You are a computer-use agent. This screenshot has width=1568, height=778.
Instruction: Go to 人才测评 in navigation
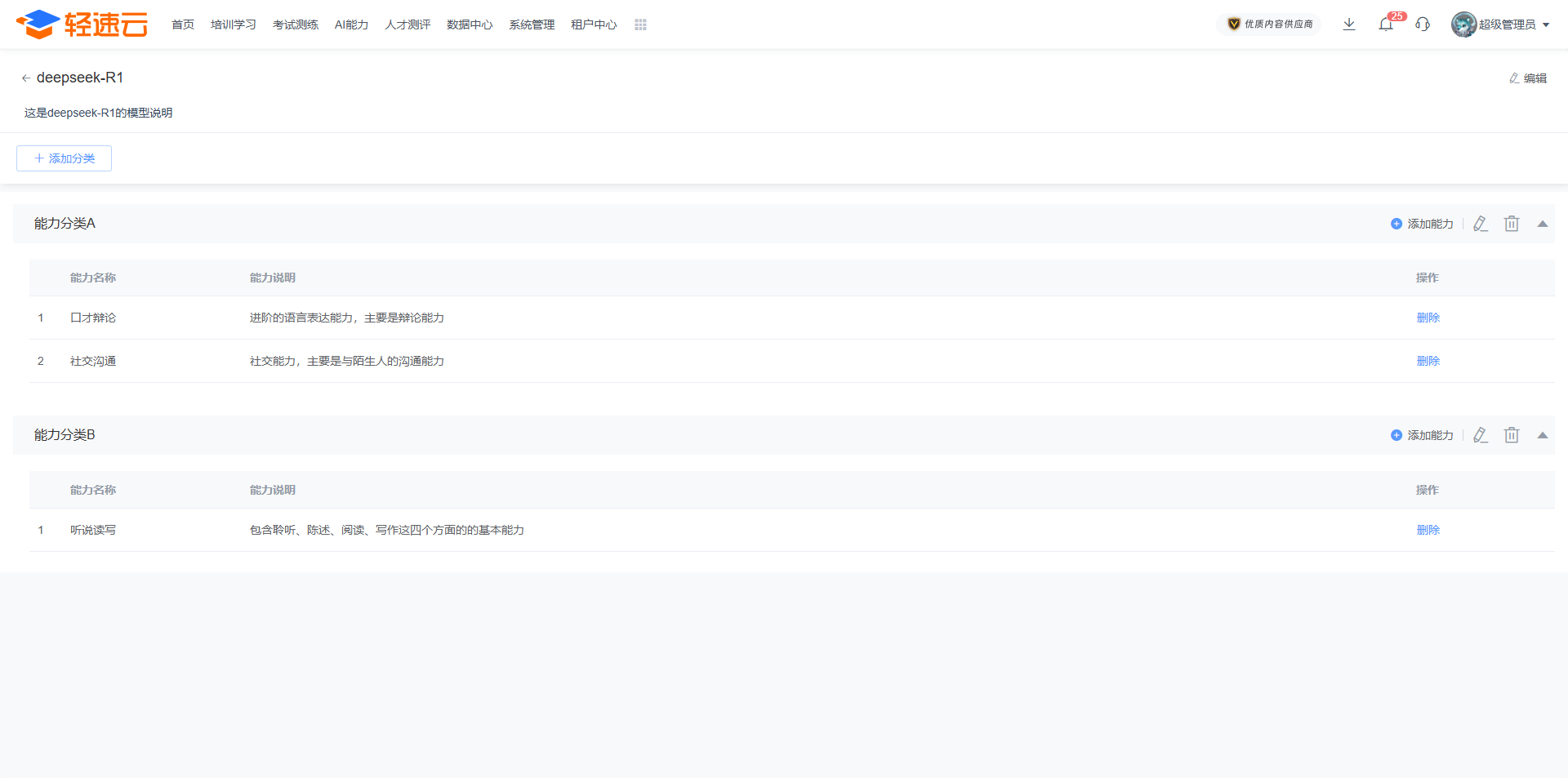pos(408,25)
